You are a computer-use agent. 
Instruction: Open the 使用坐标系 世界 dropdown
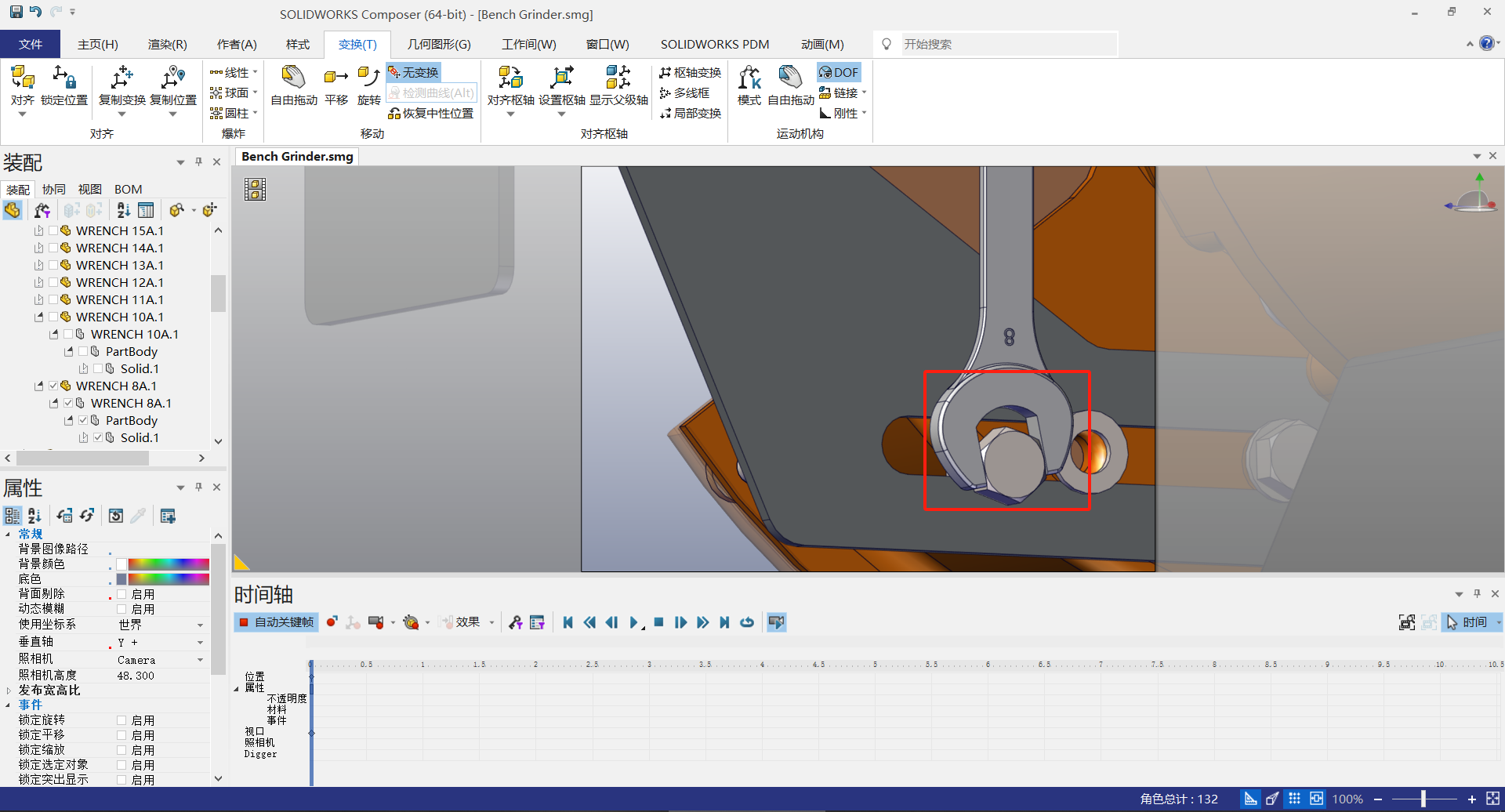tap(200, 625)
